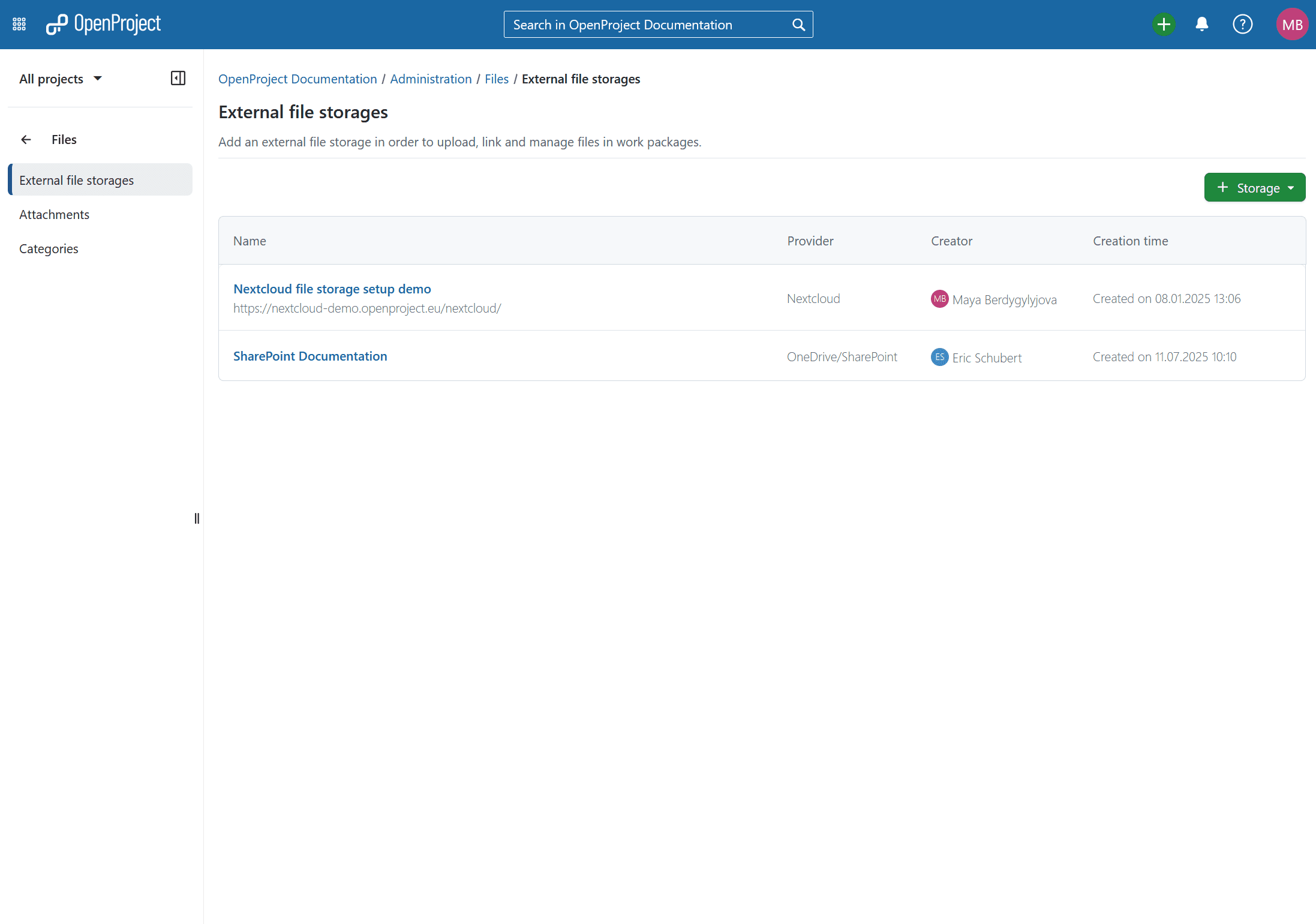Open Nextcloud file storage setup demo link
The width and height of the screenshot is (1316, 924).
click(332, 289)
